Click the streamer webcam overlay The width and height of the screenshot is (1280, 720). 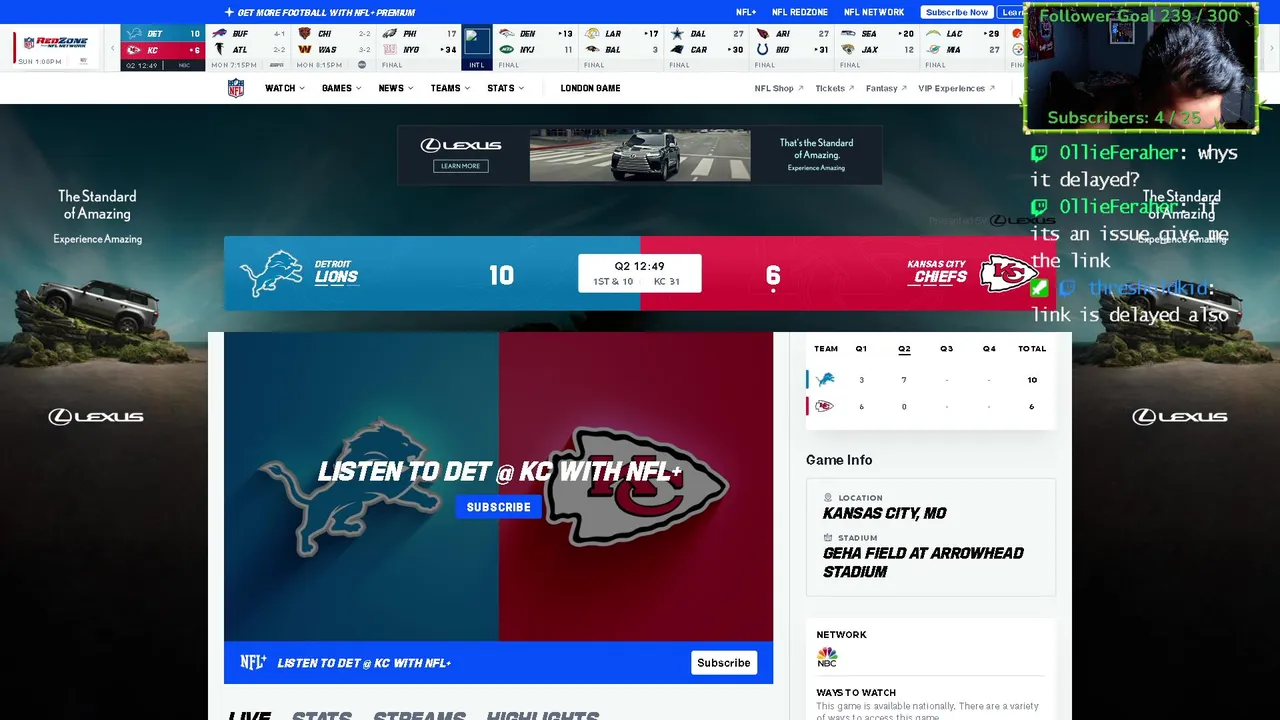coord(1140,68)
